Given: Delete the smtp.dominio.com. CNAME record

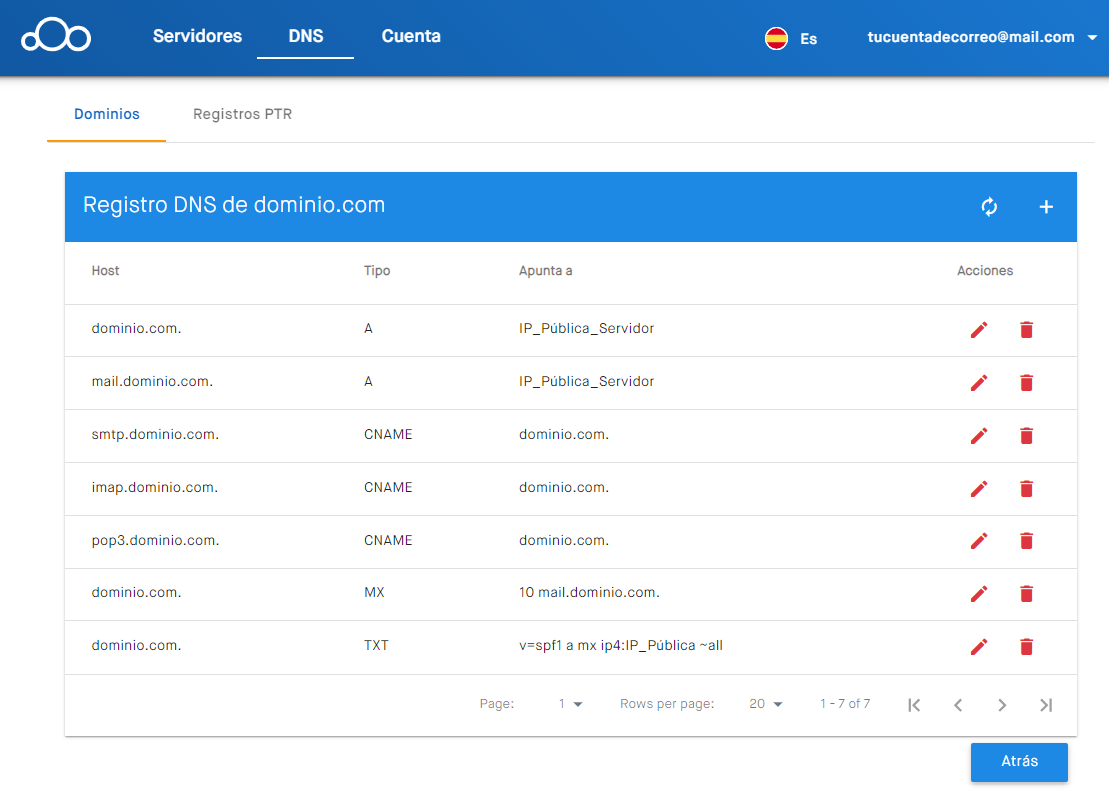Looking at the screenshot, I should click(1026, 435).
